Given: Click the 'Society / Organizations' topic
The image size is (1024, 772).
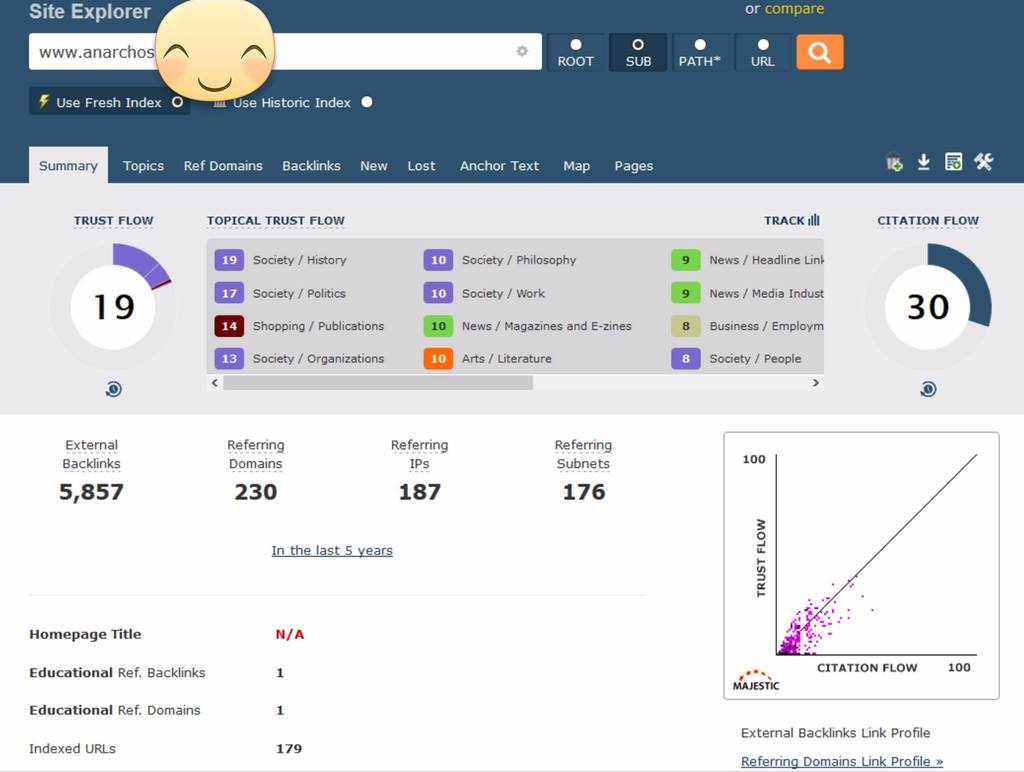Looking at the screenshot, I should click(x=319, y=359).
